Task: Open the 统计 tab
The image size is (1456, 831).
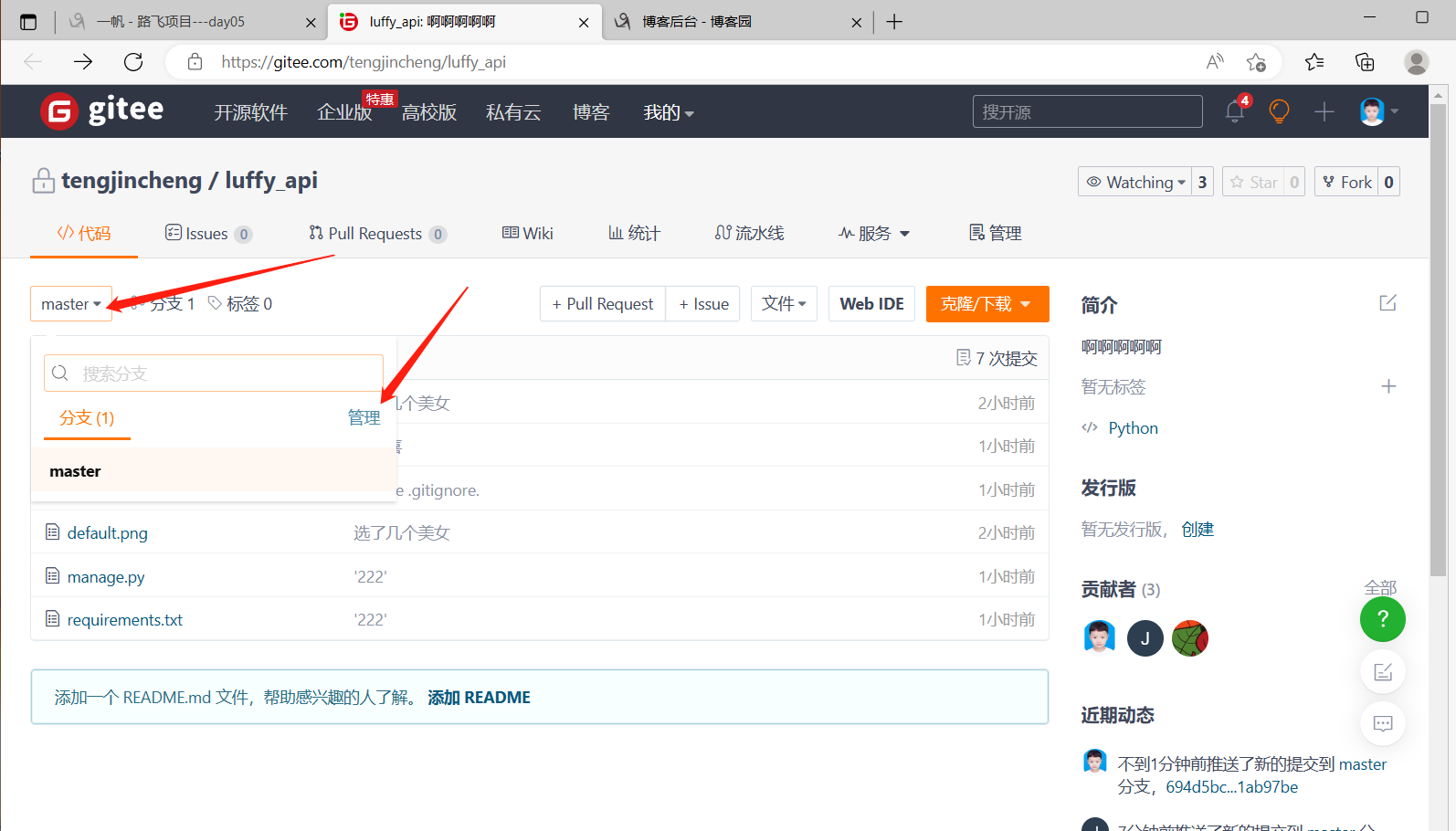Action: [635, 234]
